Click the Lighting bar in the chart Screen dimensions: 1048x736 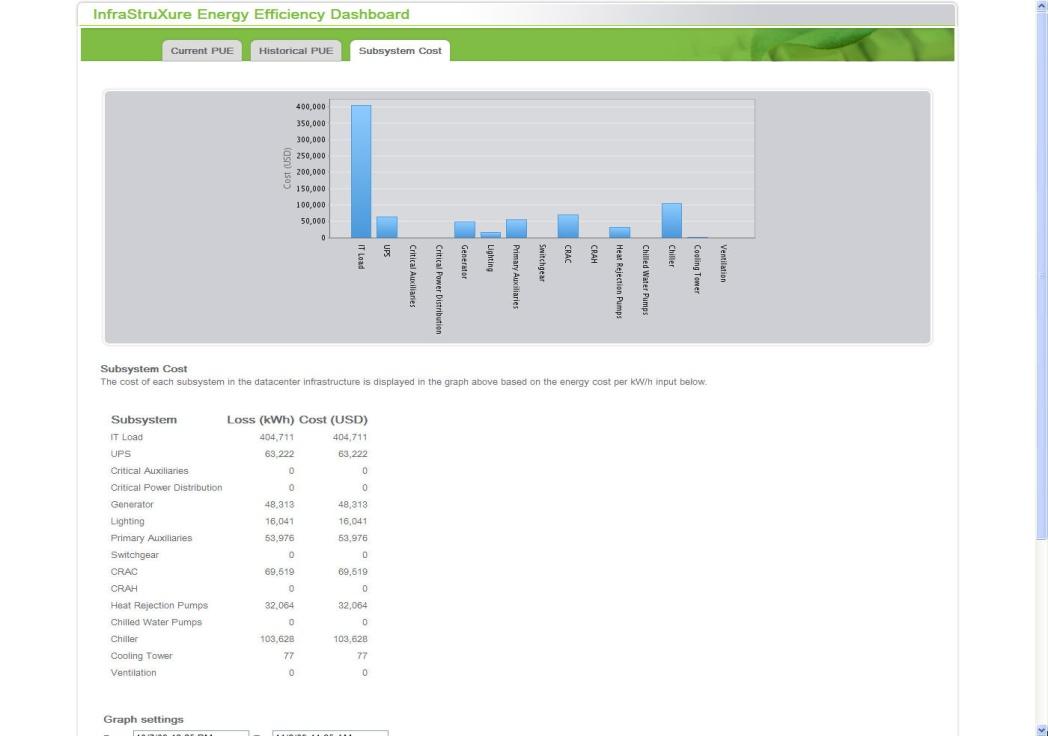[x=491, y=235]
